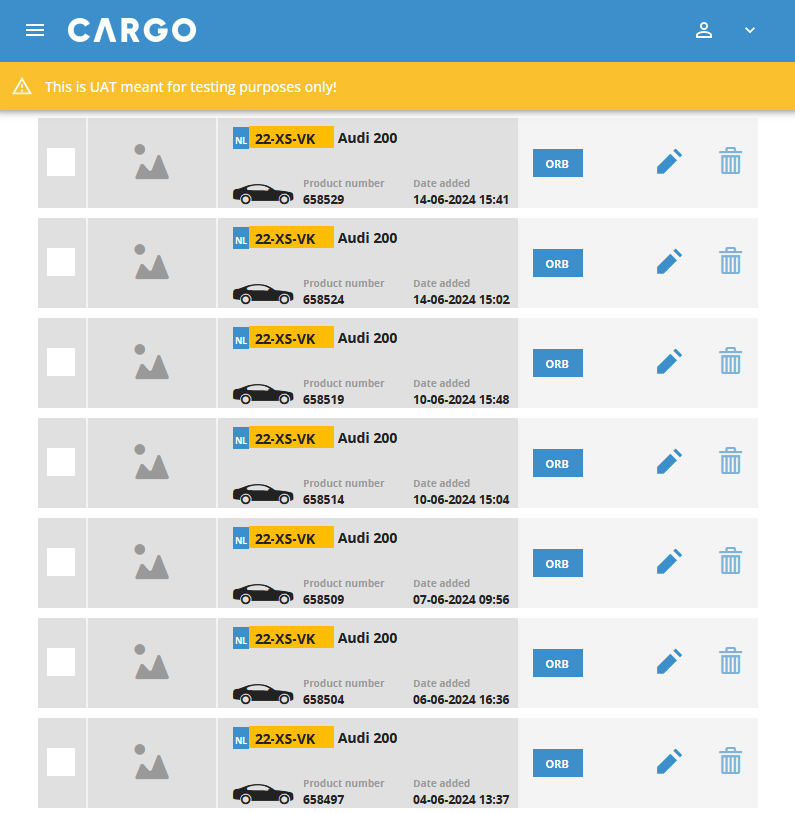Open the hamburger navigation menu
This screenshot has width=795, height=813.
point(35,30)
